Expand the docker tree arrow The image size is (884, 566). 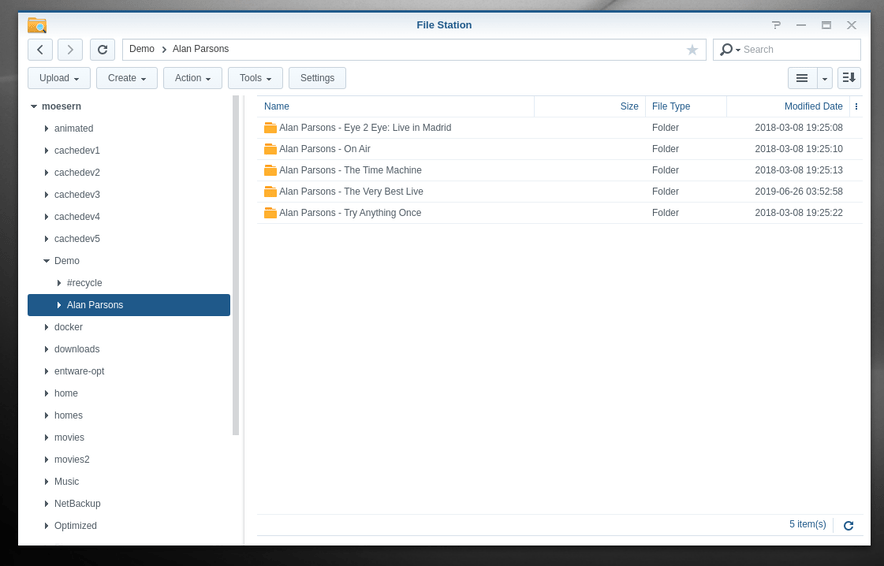(x=46, y=327)
